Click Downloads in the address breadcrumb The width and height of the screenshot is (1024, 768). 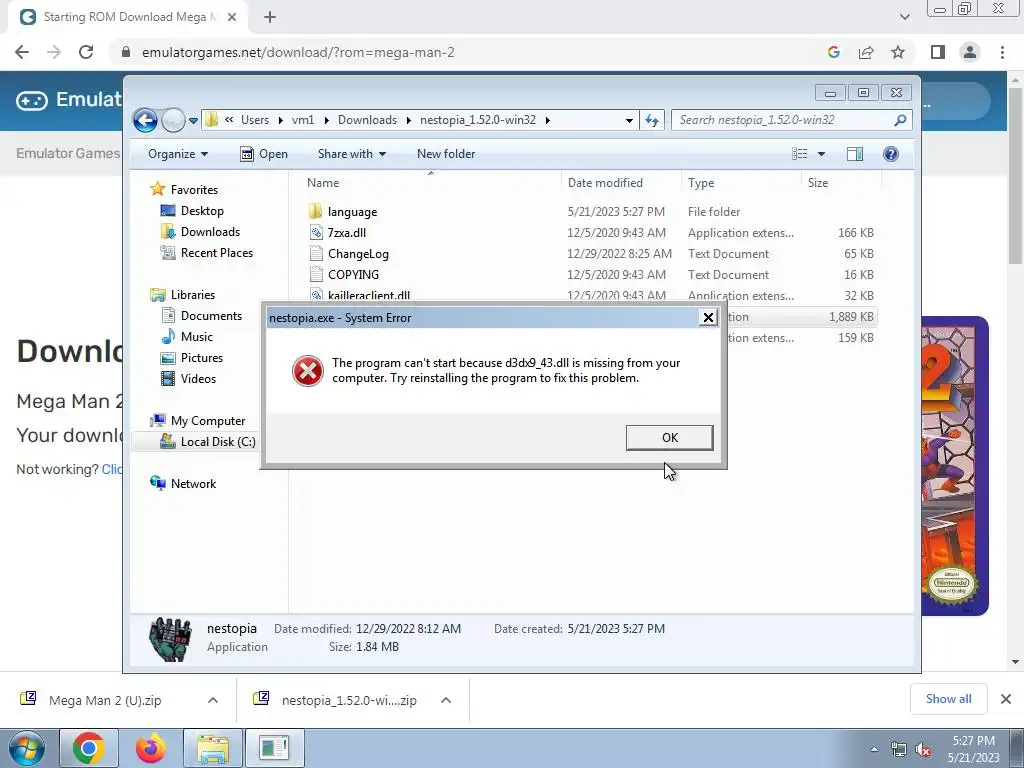click(x=367, y=120)
